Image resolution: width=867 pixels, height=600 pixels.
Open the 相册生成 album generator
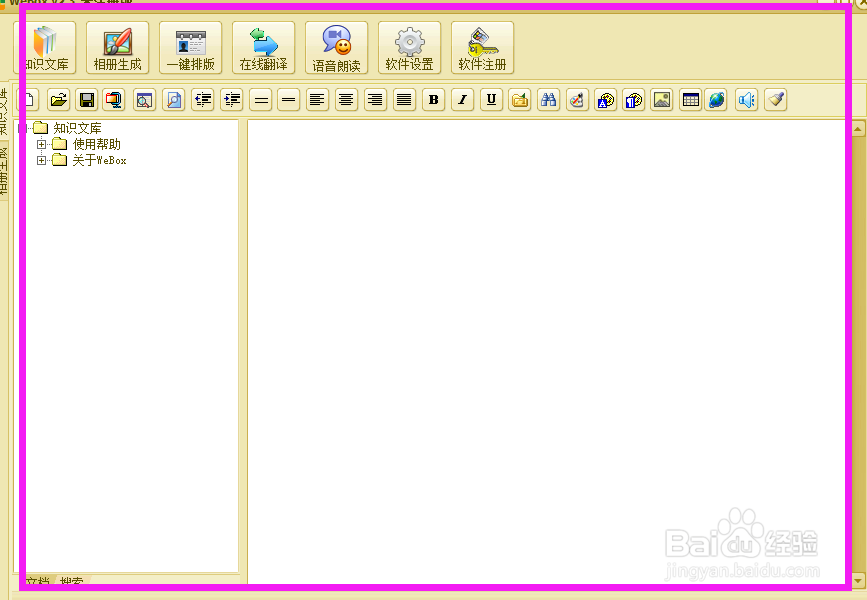pyautogui.click(x=118, y=48)
